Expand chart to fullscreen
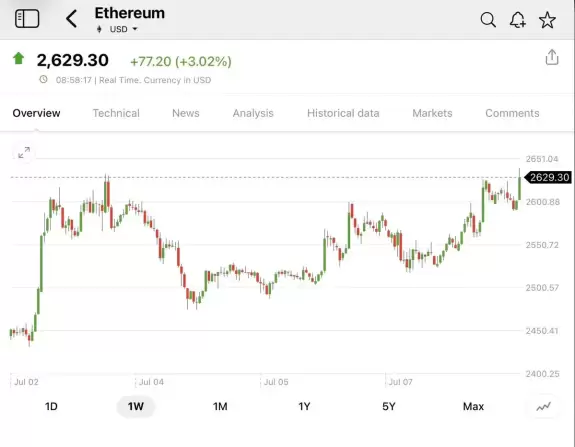This screenshot has height=447, width=575. point(24,153)
